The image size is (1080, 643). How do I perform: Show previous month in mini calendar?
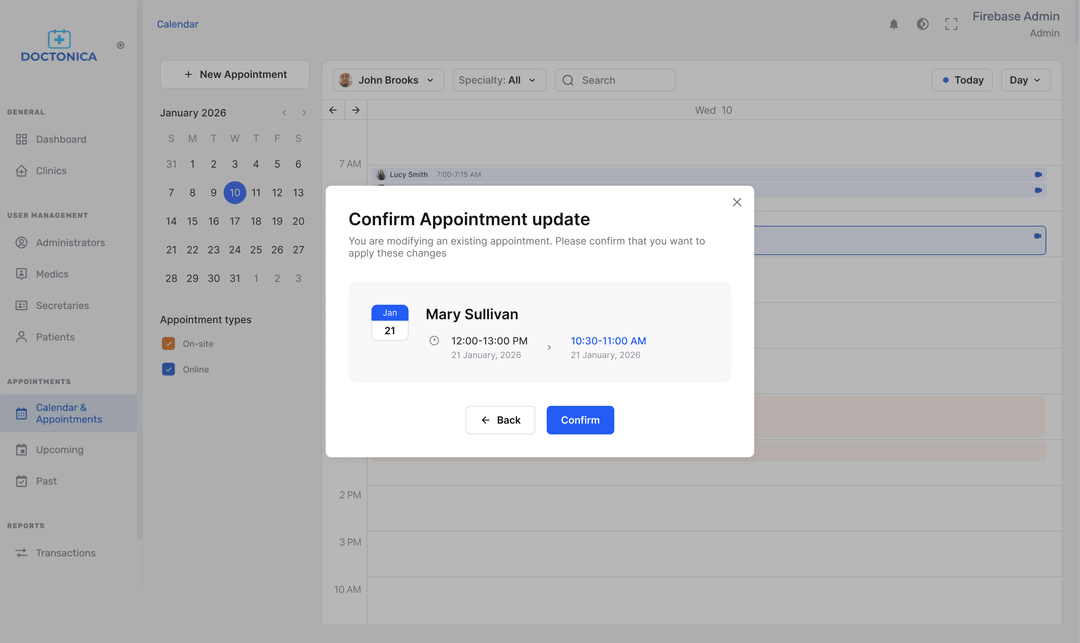click(284, 113)
